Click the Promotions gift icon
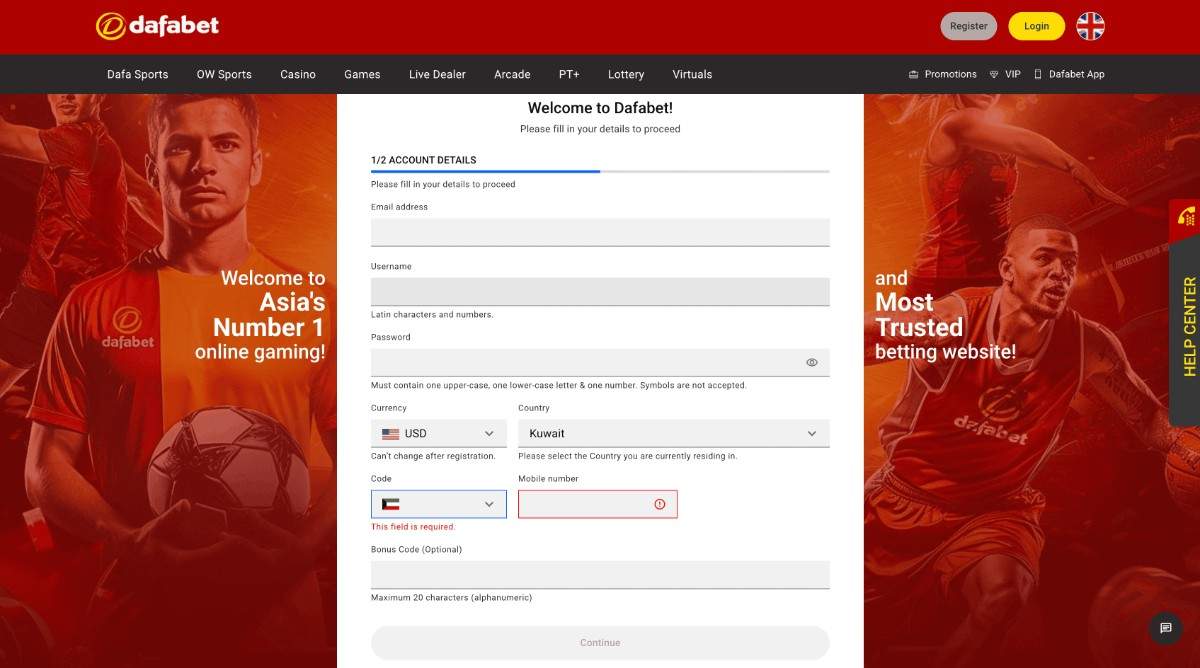The image size is (1200, 668). click(x=913, y=74)
